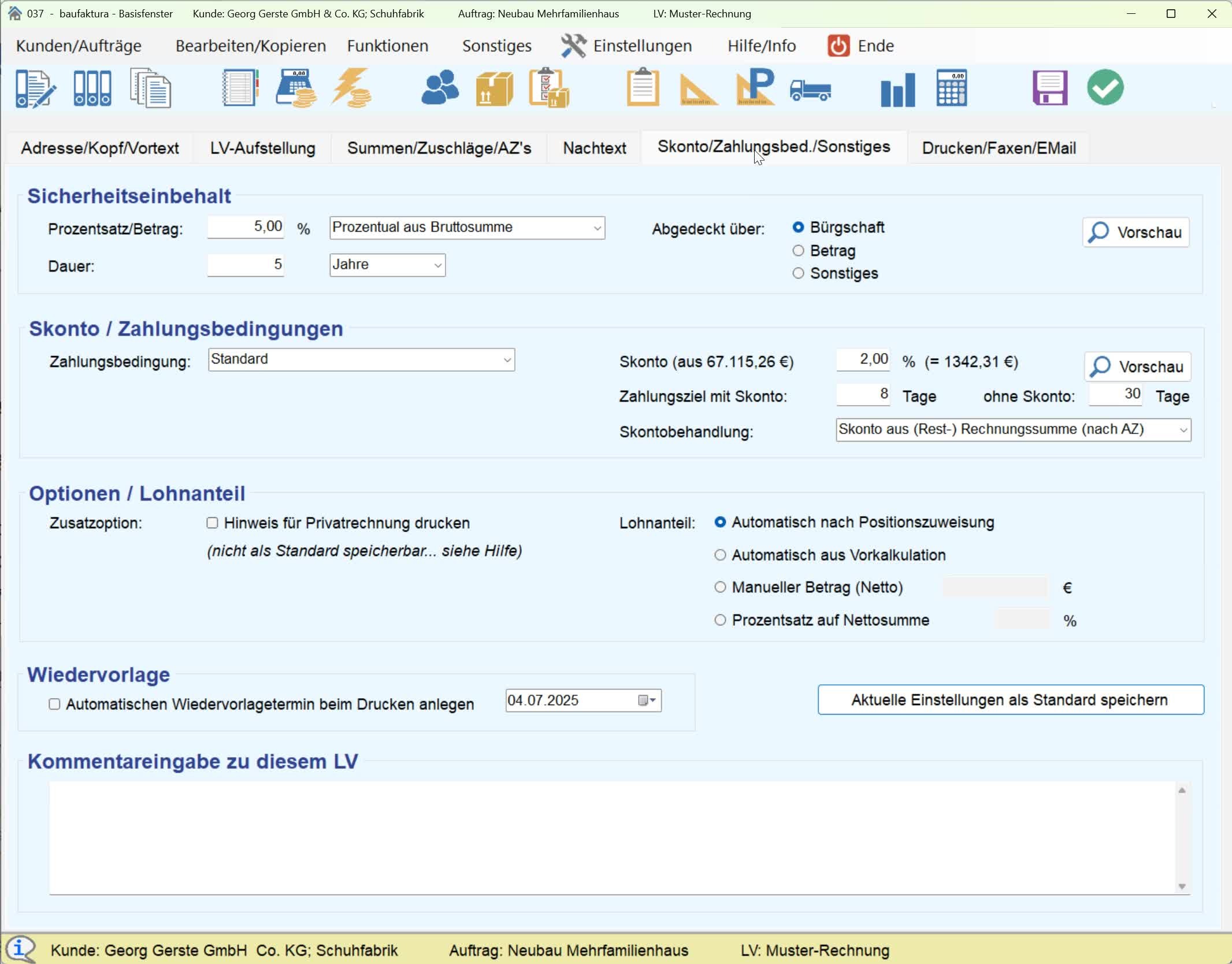Enable Hinweis für Privatrechnung drucken checkbox

pos(212,523)
